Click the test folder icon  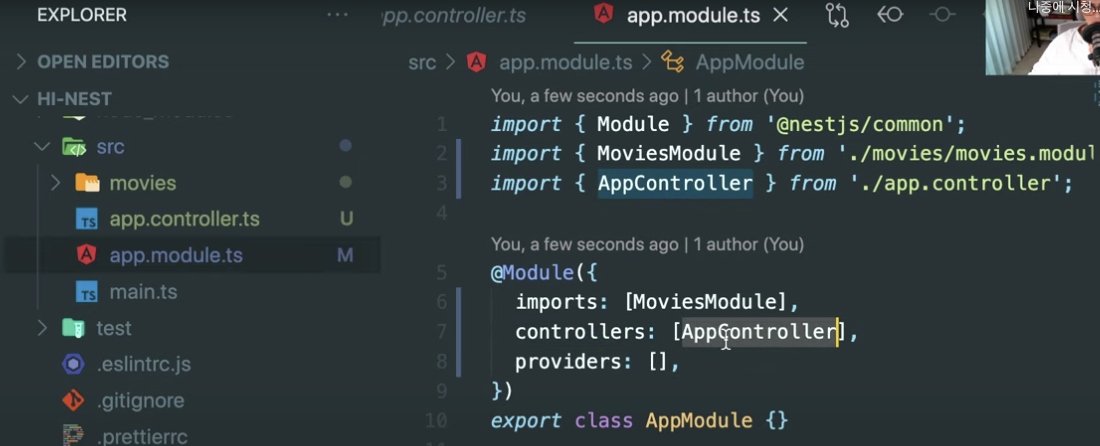(73, 328)
